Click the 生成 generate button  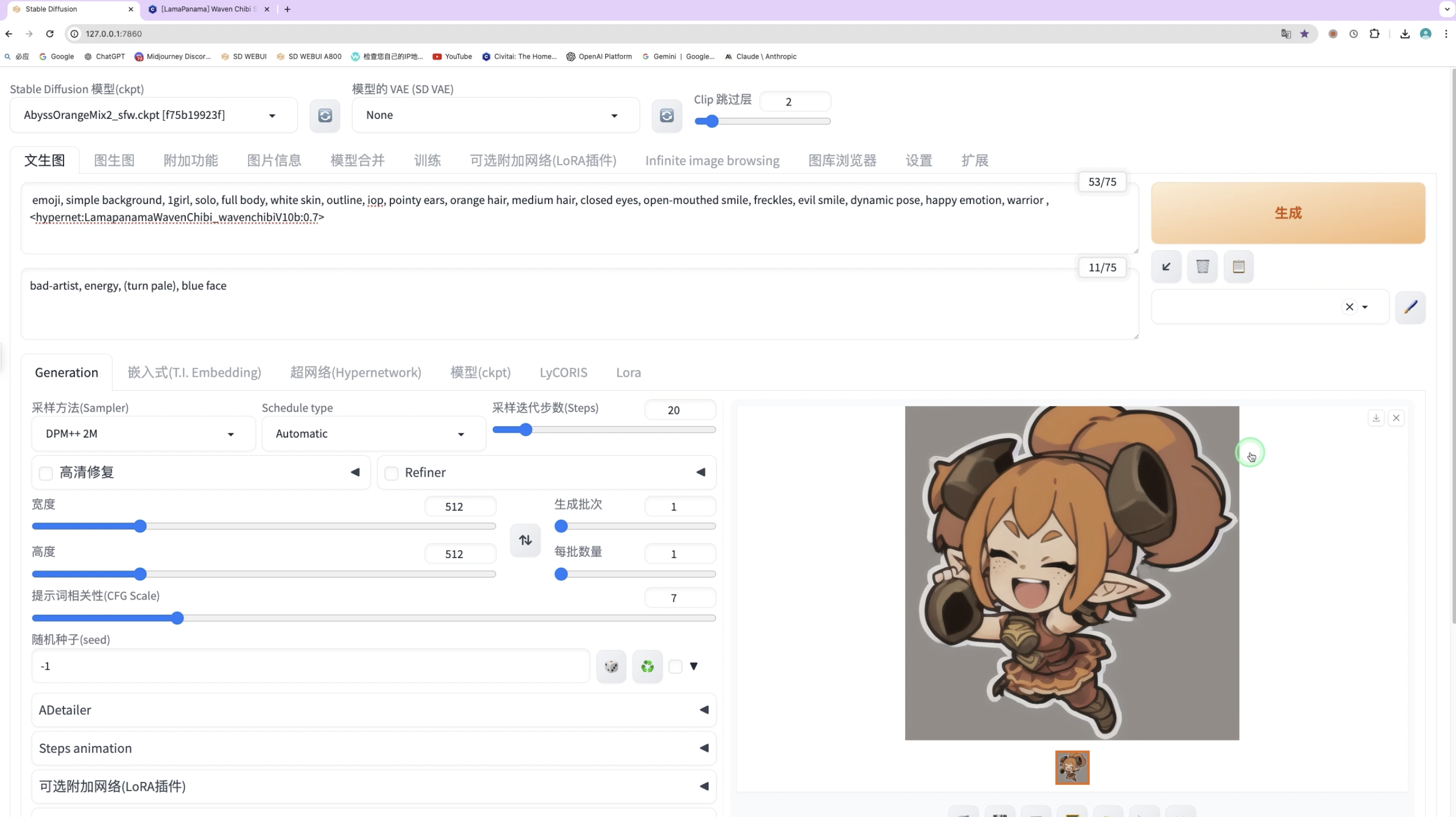1288,213
